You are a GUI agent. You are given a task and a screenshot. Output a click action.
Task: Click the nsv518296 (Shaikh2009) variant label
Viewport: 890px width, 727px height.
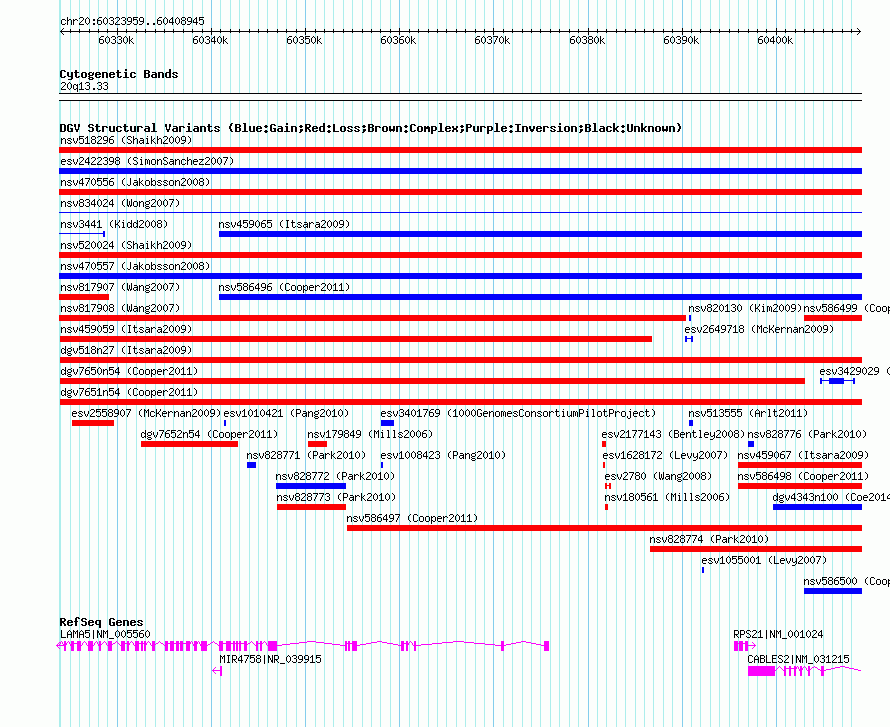[126, 140]
